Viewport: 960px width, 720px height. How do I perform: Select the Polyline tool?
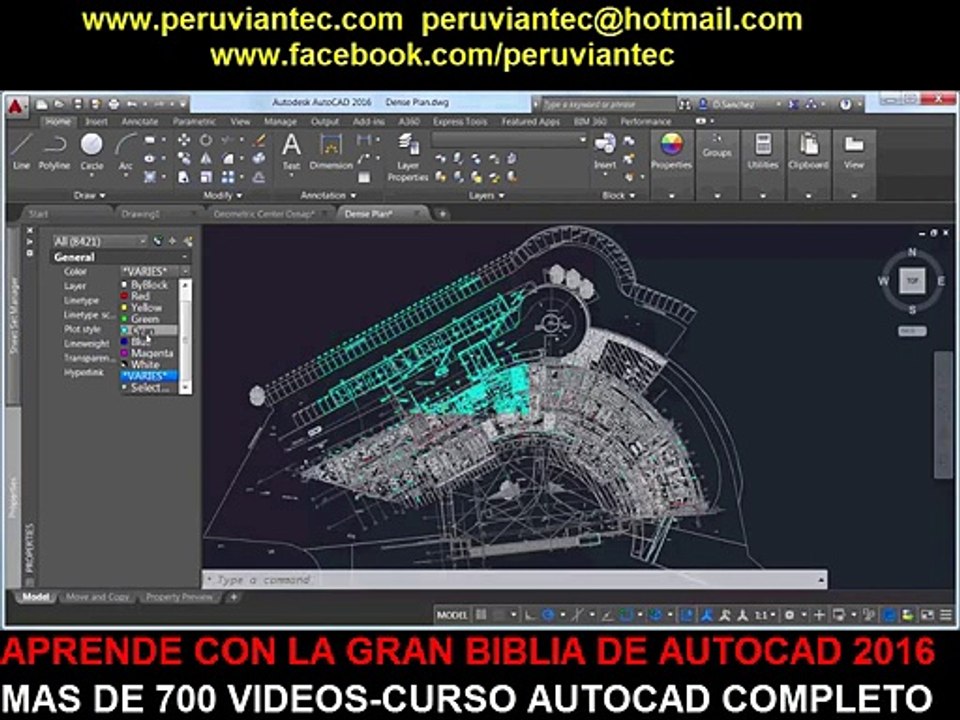coord(54,151)
